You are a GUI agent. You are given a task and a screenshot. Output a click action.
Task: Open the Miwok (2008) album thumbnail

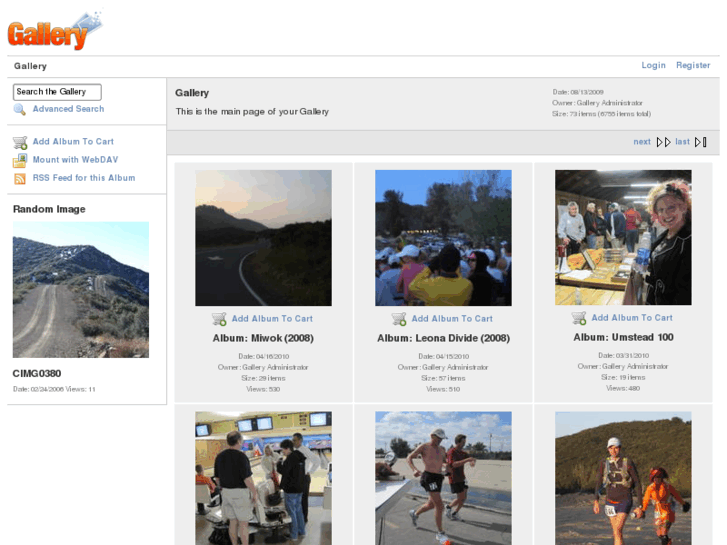(263, 238)
